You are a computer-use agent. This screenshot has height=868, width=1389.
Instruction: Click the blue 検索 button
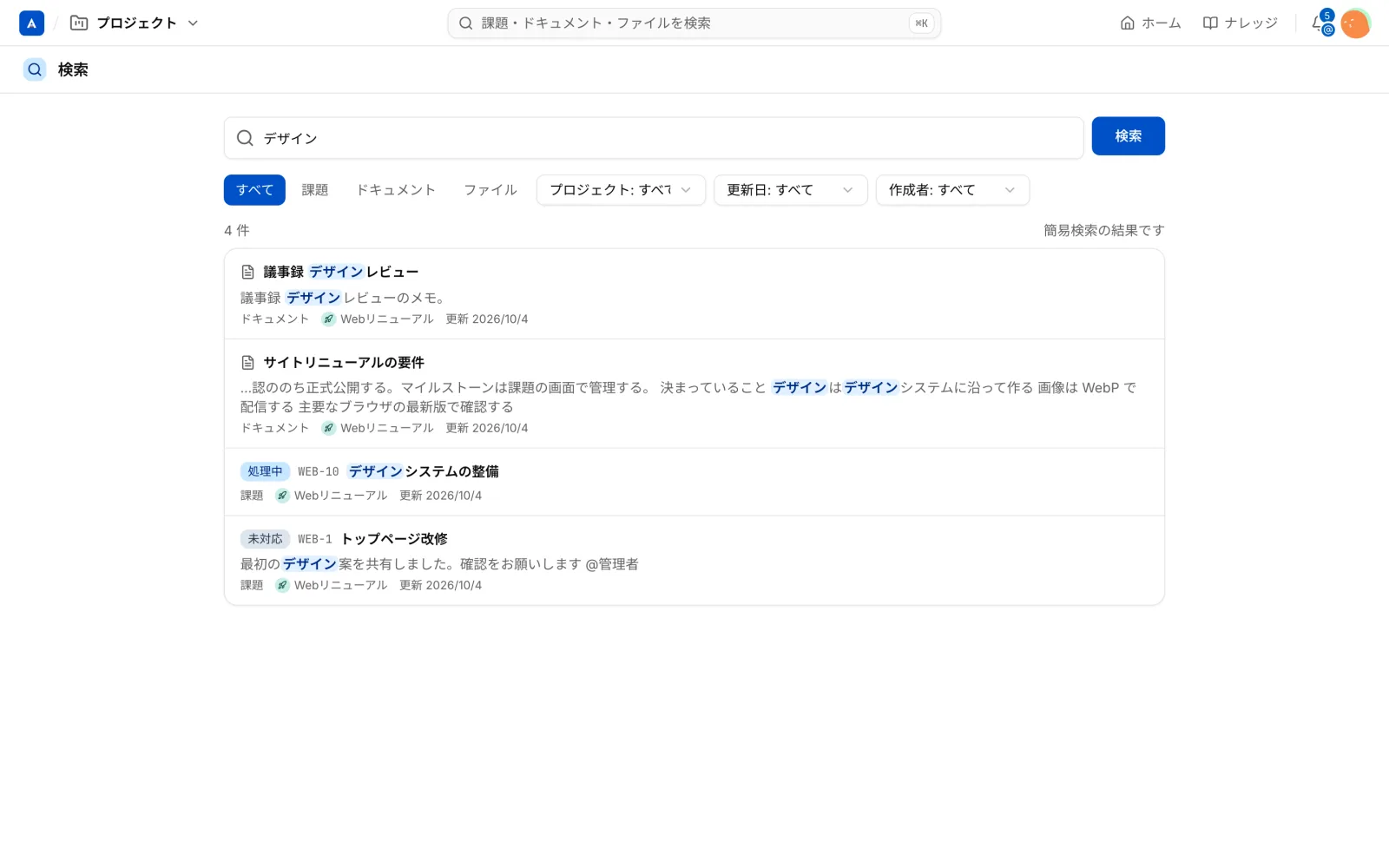click(1128, 136)
